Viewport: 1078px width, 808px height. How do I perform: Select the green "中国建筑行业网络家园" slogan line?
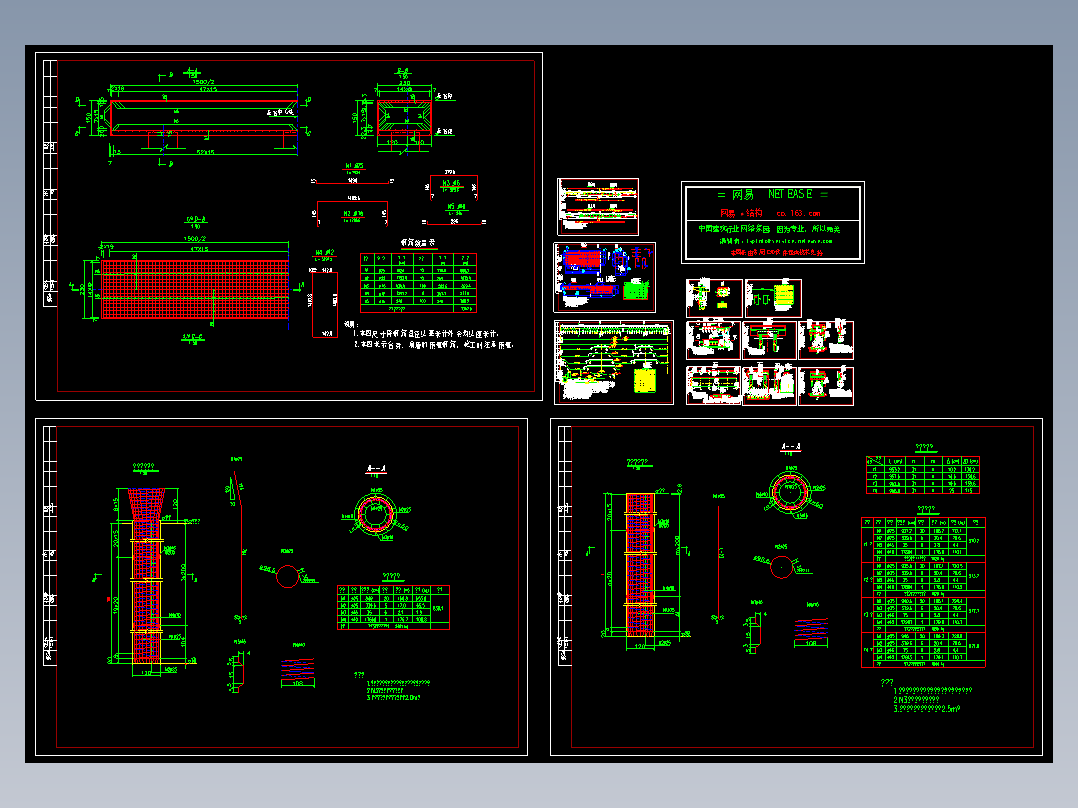tap(769, 228)
